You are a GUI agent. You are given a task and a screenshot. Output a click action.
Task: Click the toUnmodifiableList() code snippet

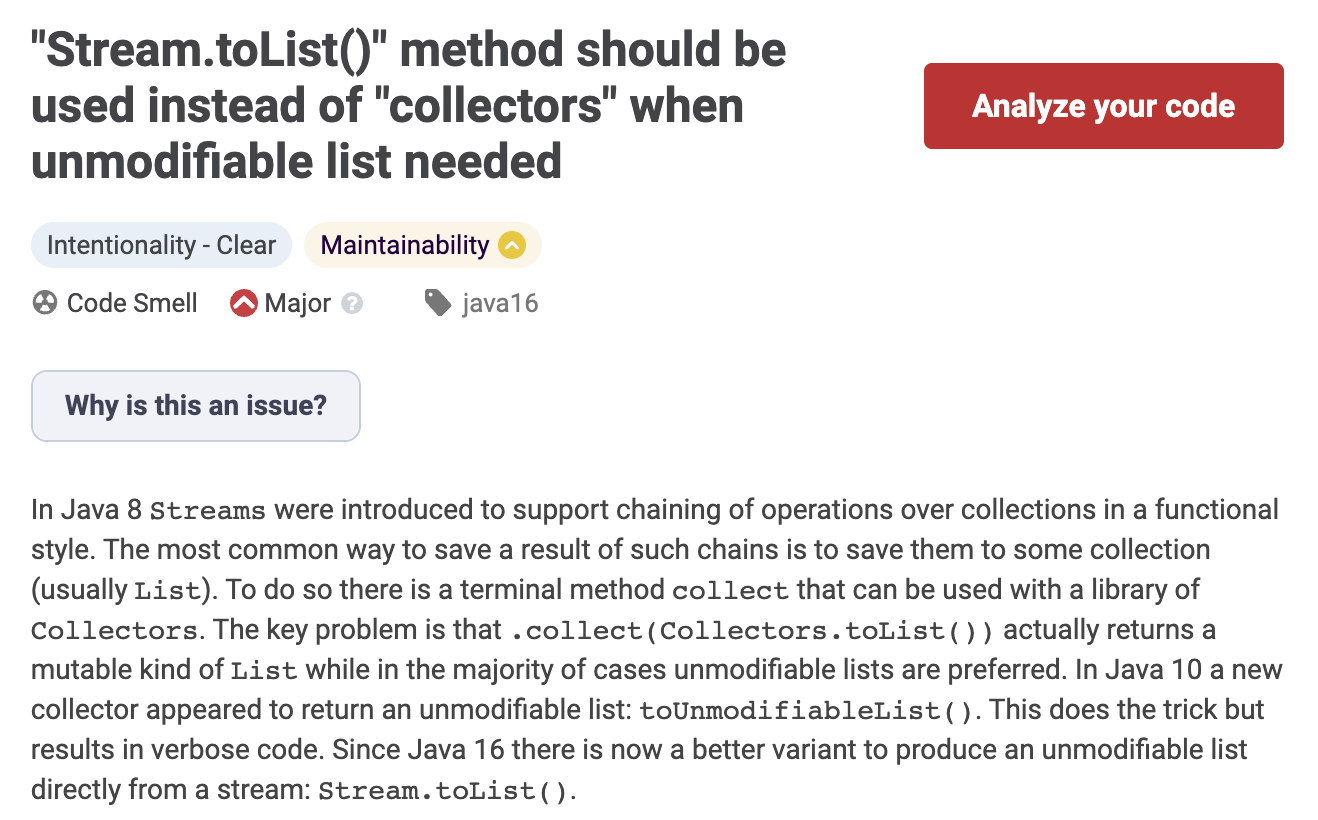tap(806, 711)
